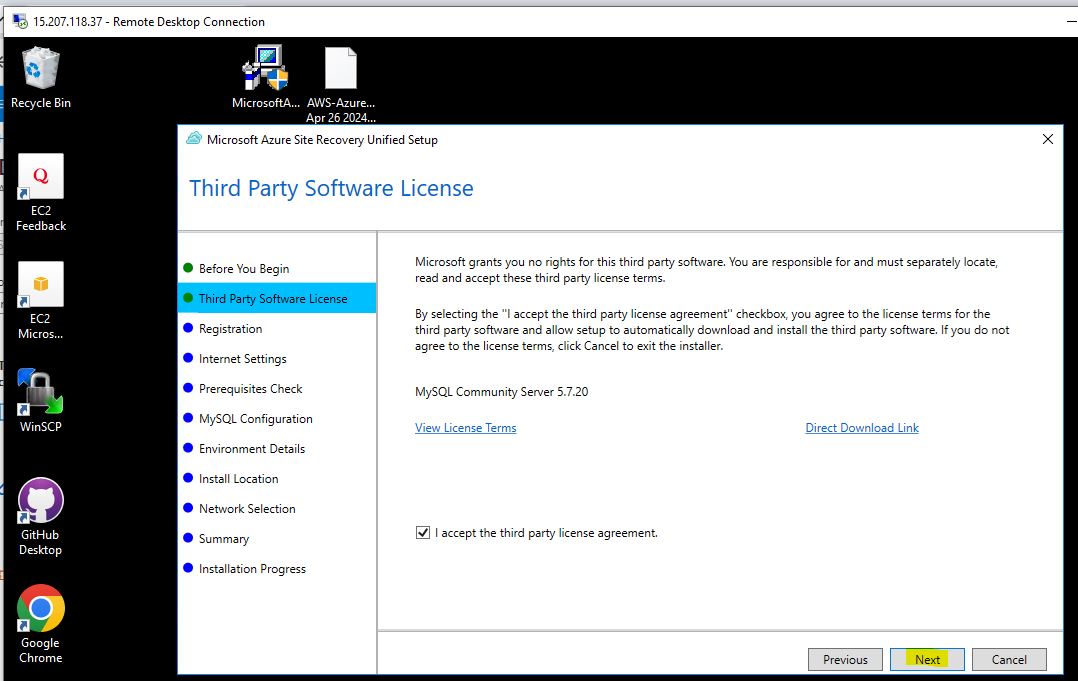Open the View License Terms link
This screenshot has height=681, width=1078.
tap(465, 428)
